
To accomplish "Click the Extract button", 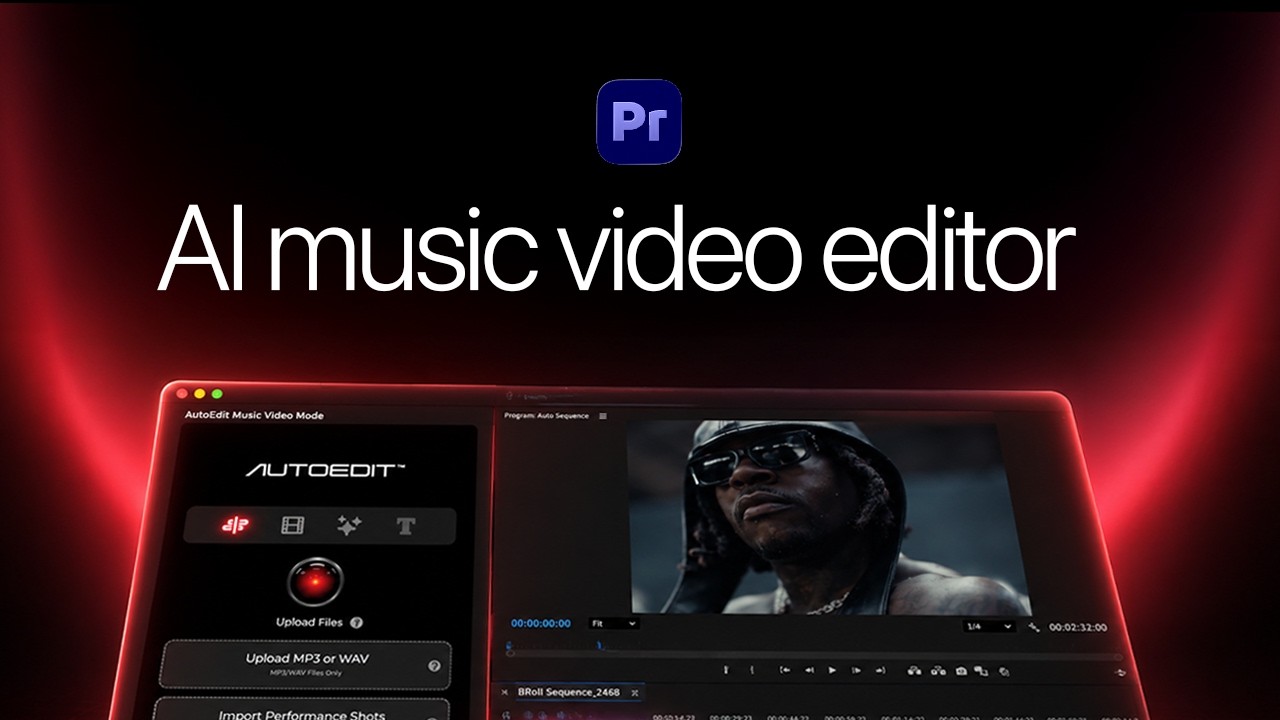I will (x=938, y=672).
